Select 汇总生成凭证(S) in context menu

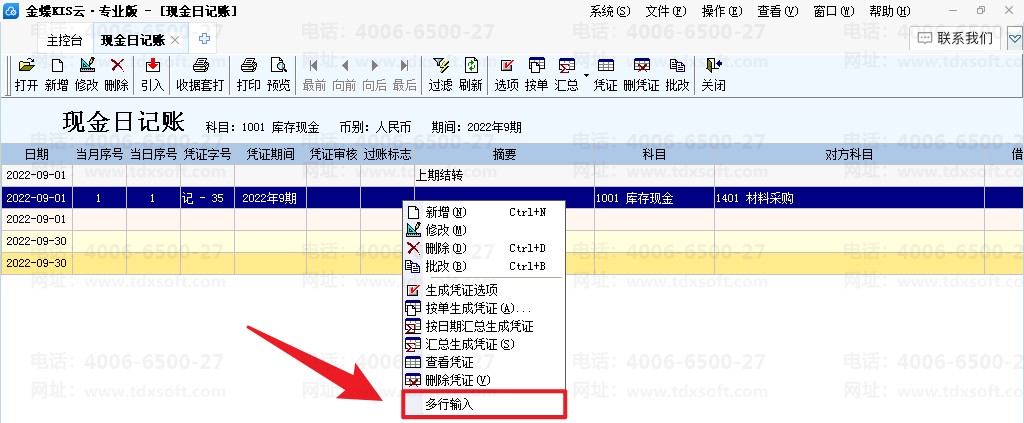483,344
